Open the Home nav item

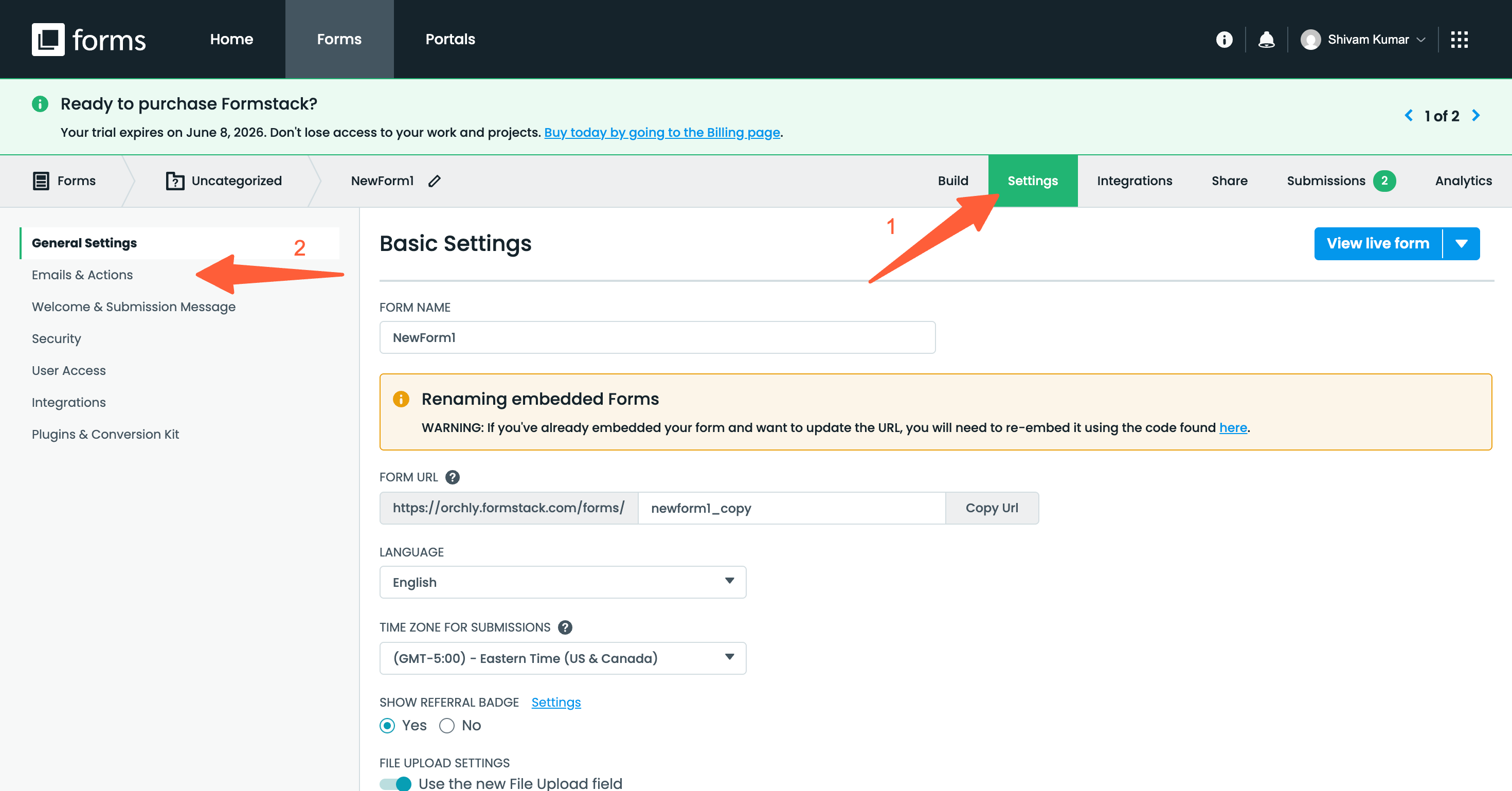point(231,39)
